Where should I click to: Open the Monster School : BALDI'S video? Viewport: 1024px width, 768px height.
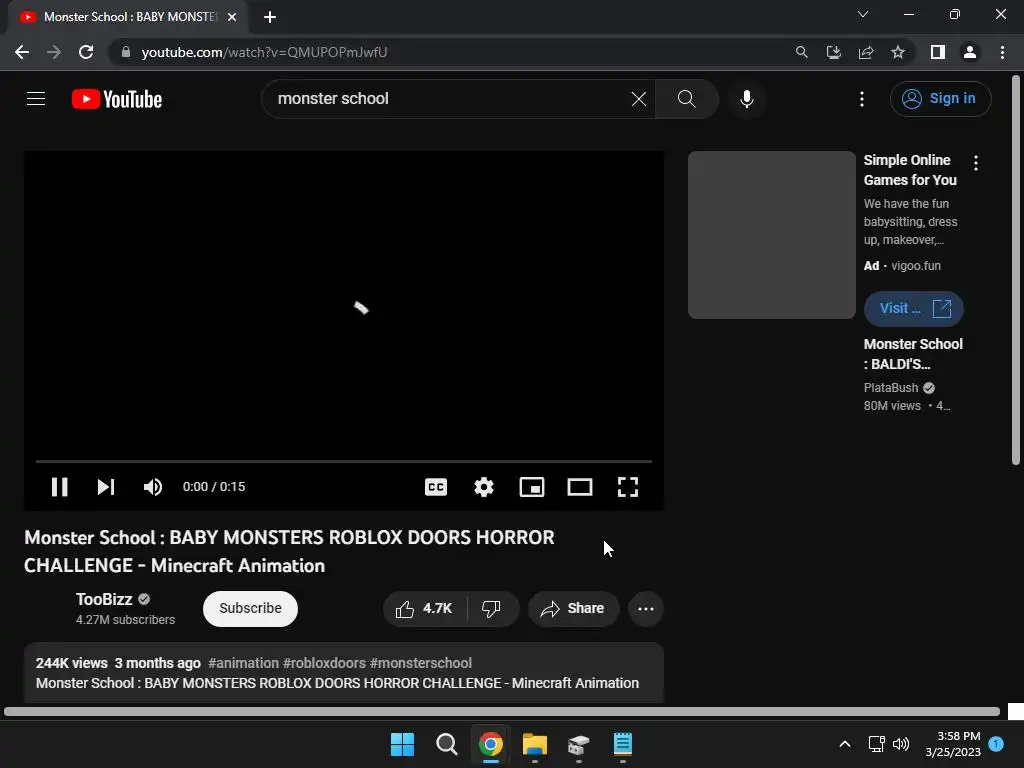point(913,354)
